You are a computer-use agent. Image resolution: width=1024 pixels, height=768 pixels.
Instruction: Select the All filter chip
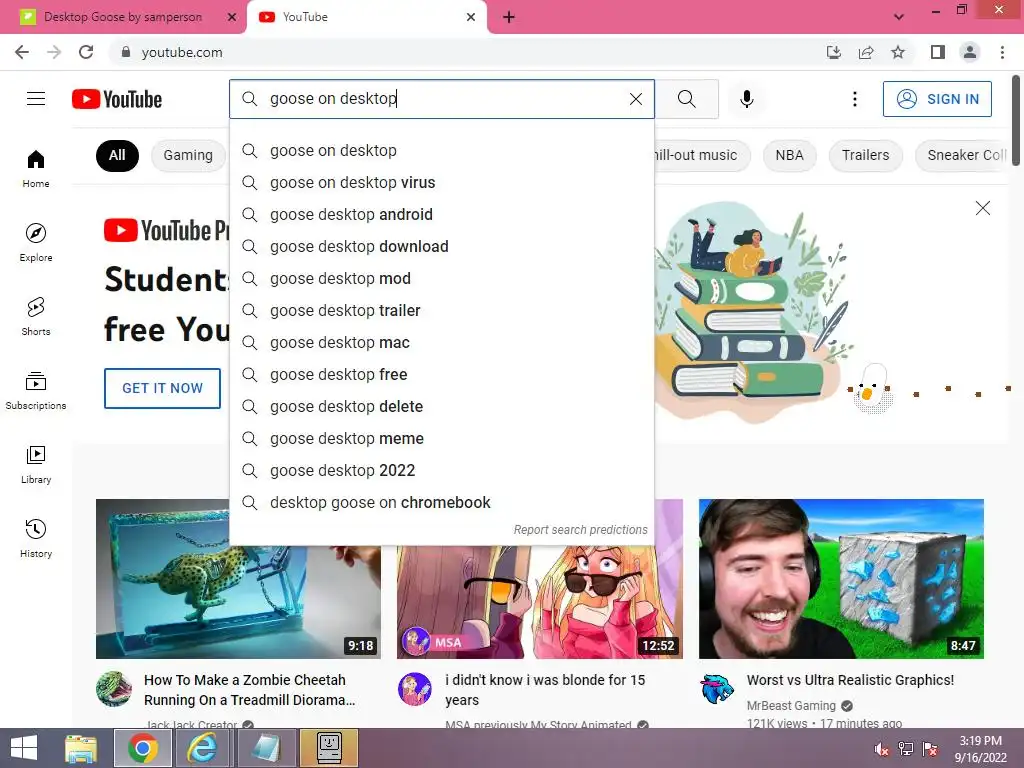117,155
